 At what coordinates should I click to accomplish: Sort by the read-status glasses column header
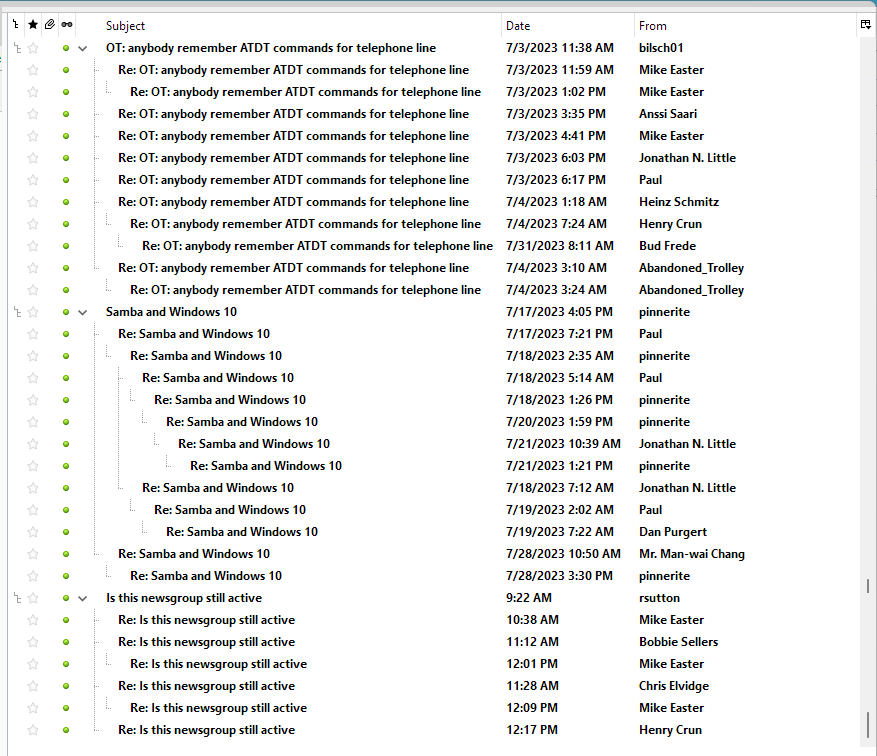click(67, 25)
